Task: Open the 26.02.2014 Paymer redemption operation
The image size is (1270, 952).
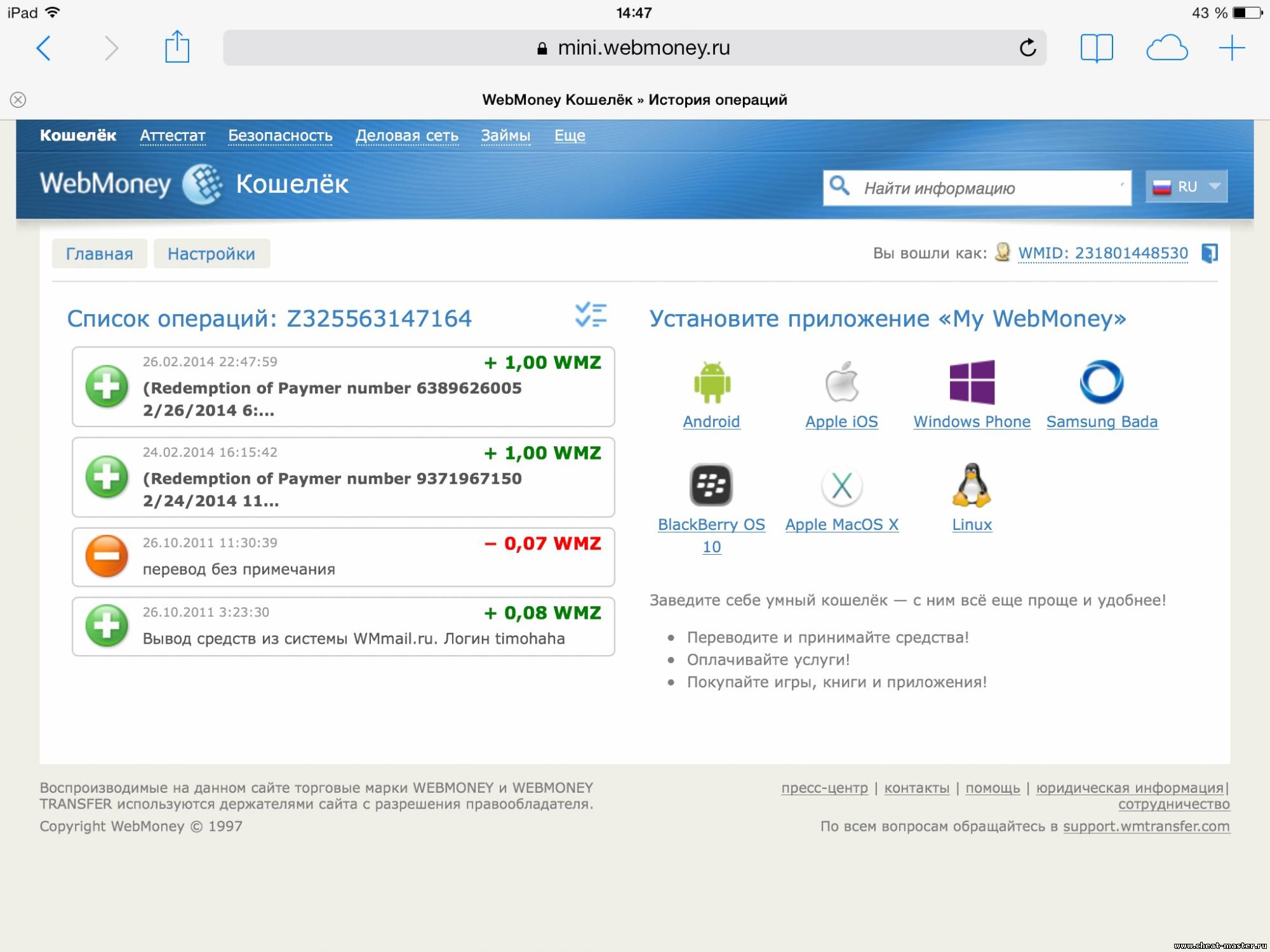Action: (343, 387)
